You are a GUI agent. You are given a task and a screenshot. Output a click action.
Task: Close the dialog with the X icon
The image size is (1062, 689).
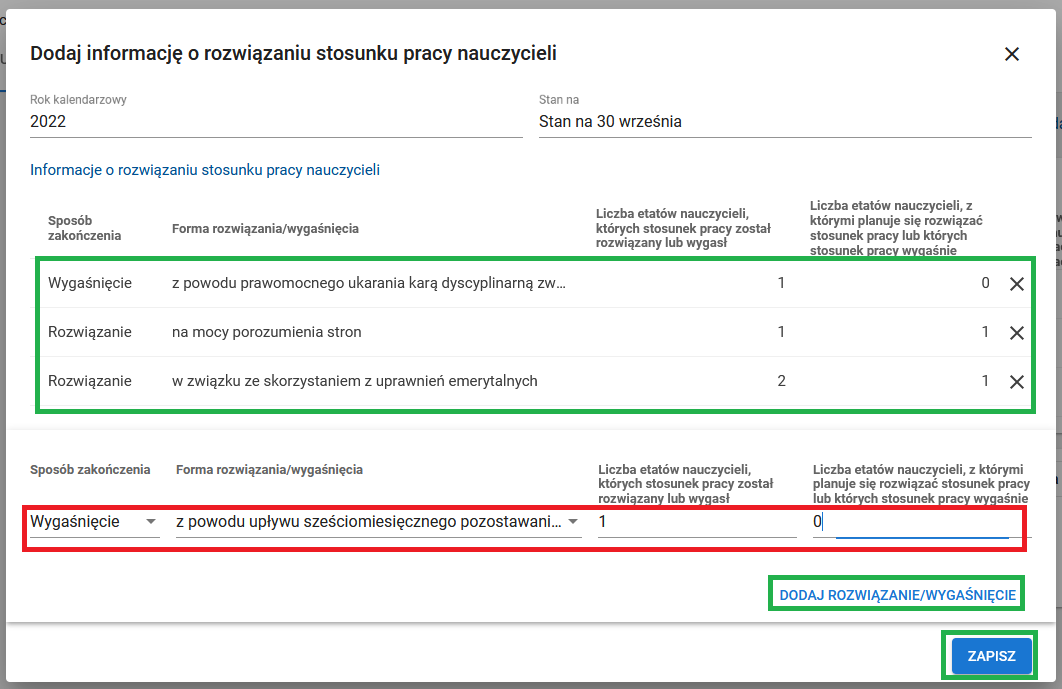1012,54
